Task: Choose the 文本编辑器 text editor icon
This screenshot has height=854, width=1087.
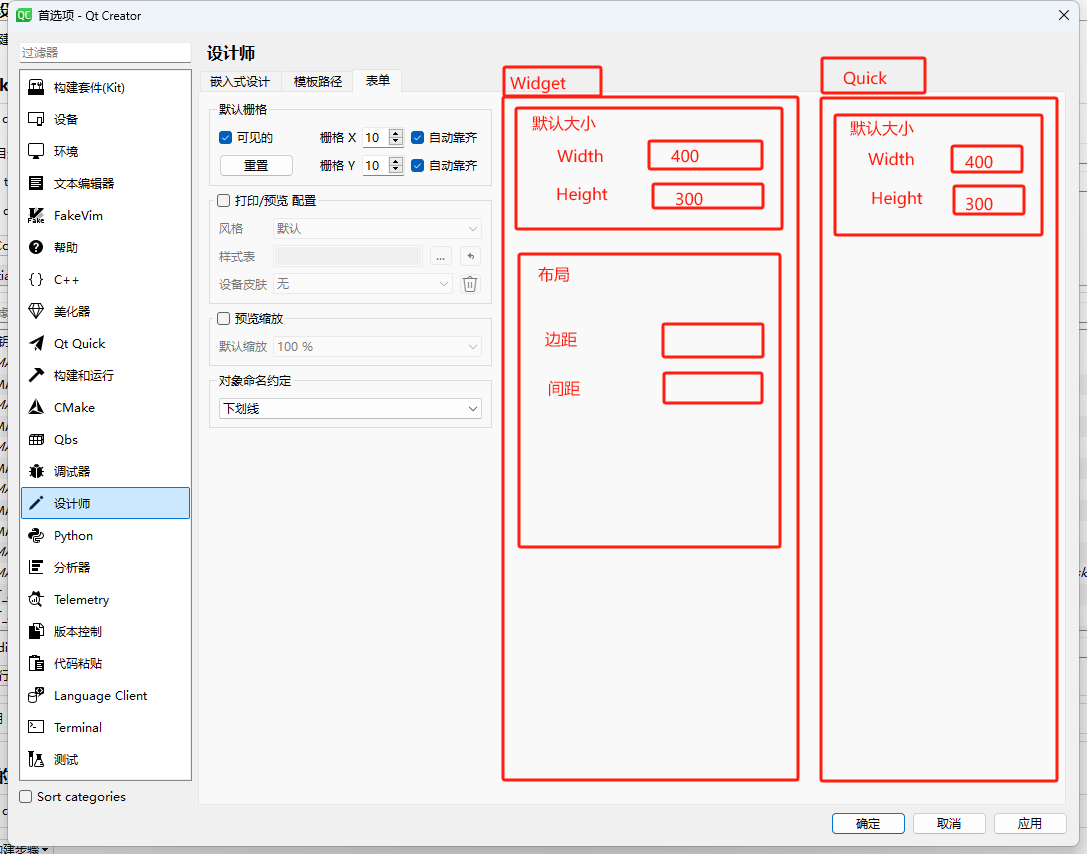Action: coord(36,183)
